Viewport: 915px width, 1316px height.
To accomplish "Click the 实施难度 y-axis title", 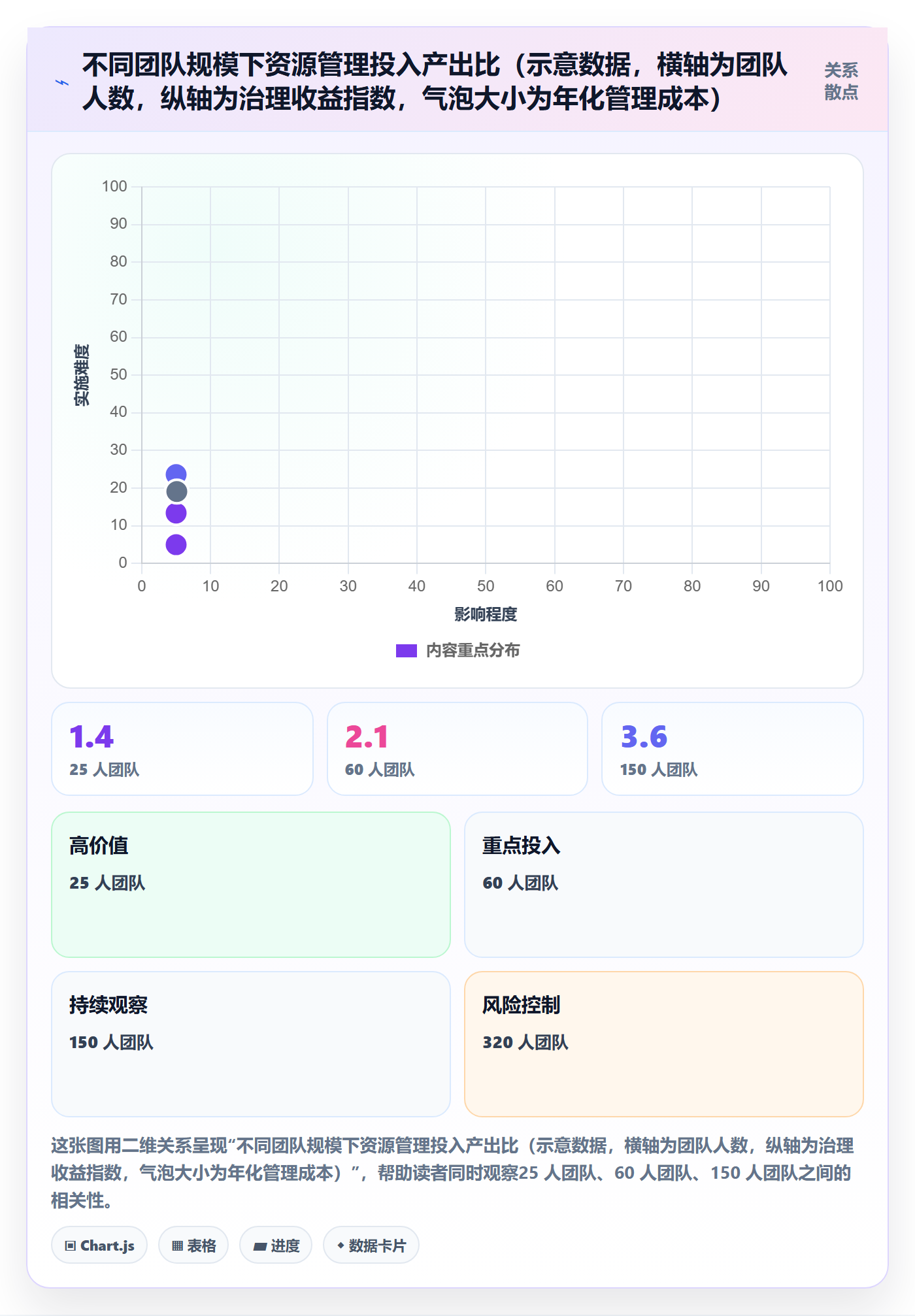I will 82,375.
